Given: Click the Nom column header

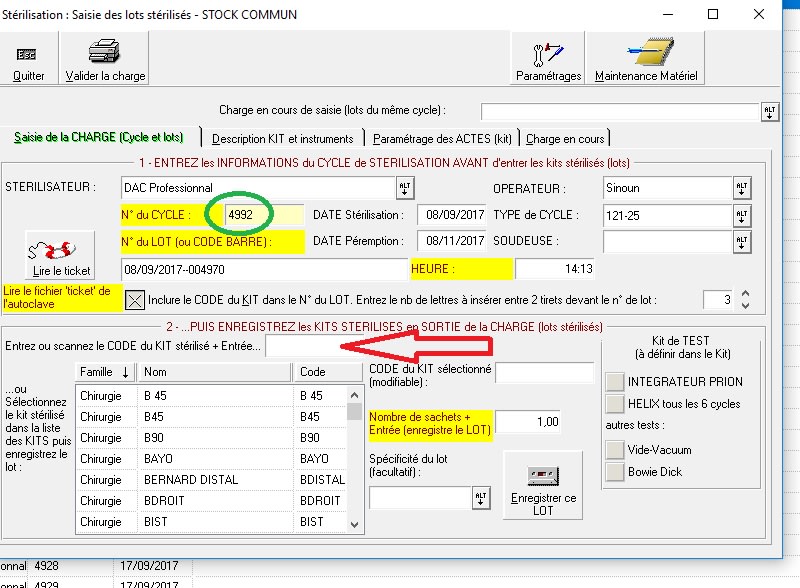Looking at the screenshot, I should pos(214,372).
